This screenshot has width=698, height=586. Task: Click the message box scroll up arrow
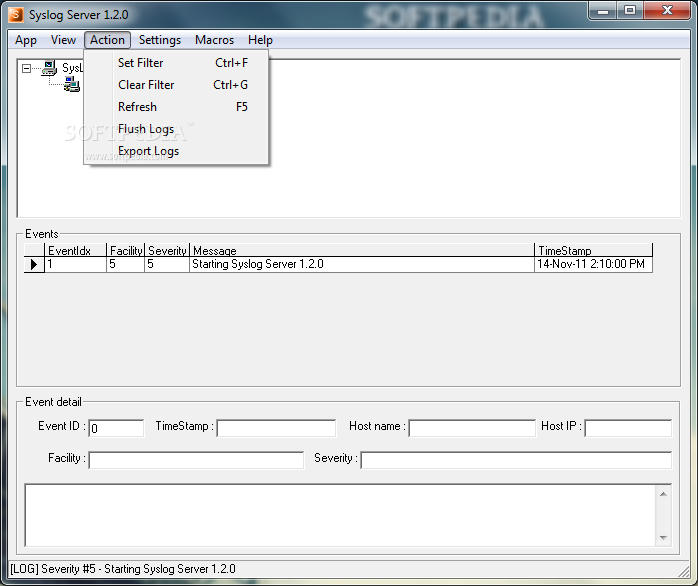tap(663, 494)
